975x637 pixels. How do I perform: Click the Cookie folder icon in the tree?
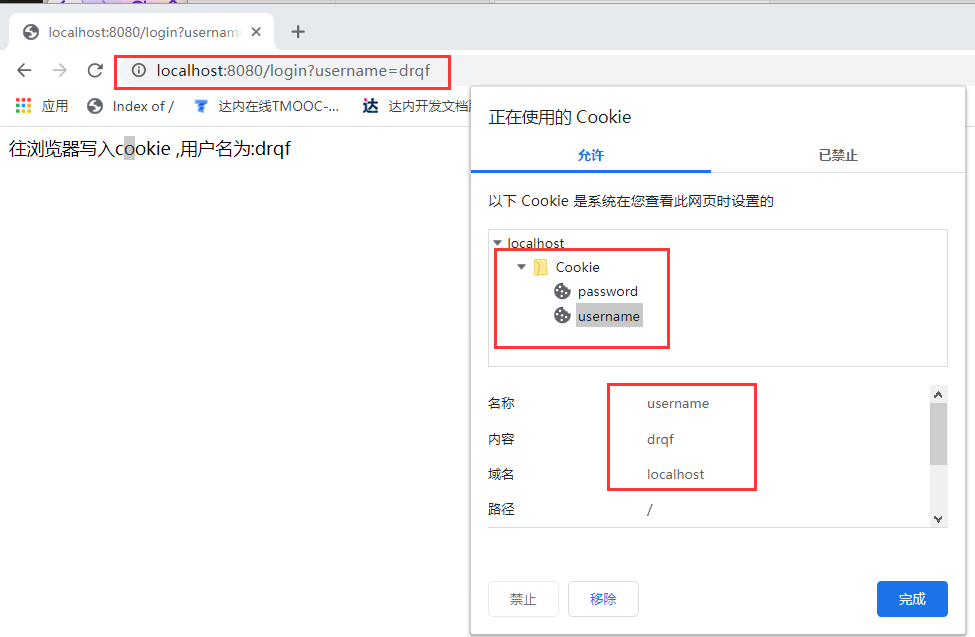[x=543, y=267]
